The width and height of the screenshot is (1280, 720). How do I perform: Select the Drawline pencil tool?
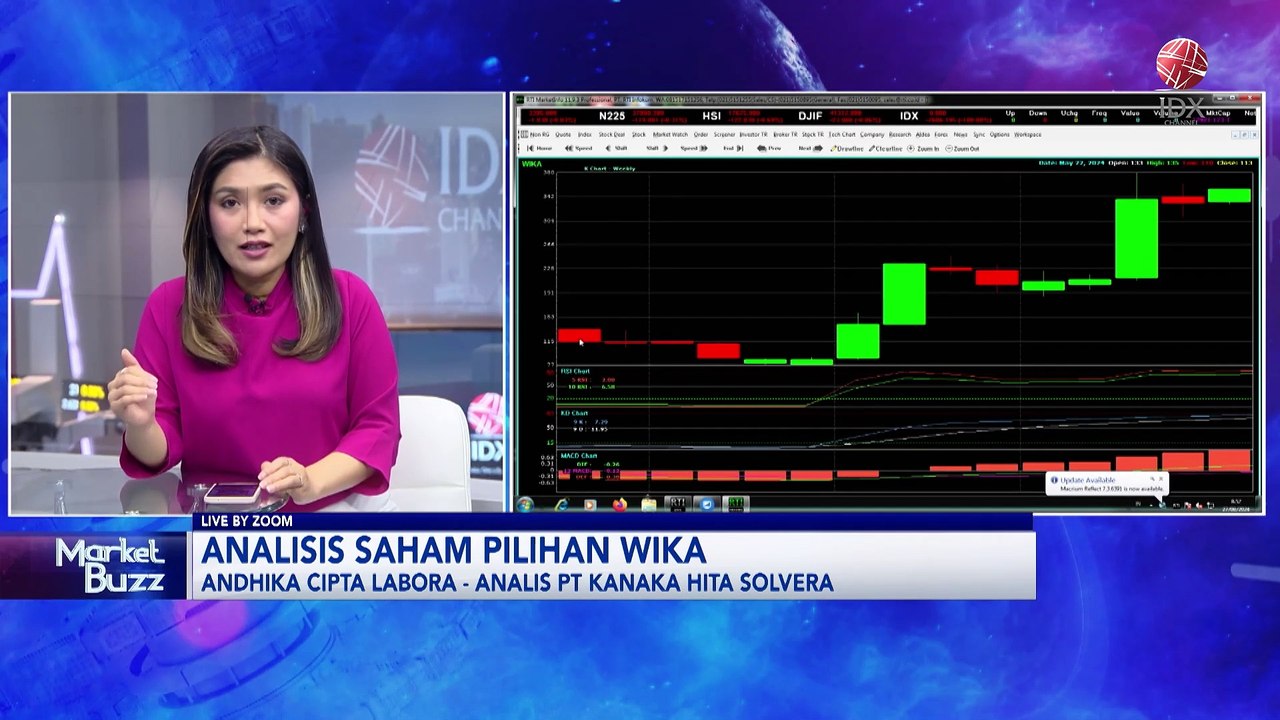[x=847, y=148]
